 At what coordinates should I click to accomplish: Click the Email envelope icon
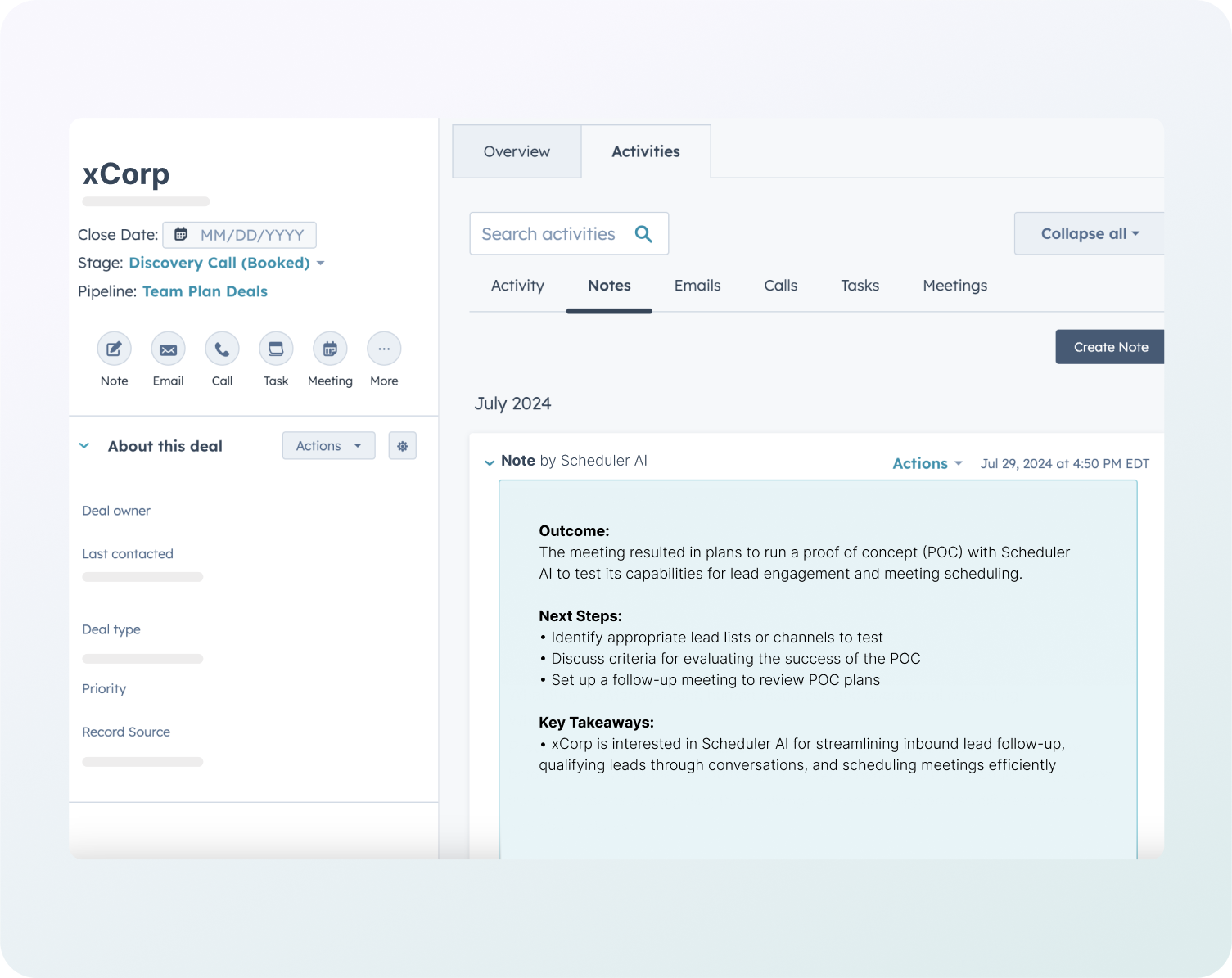169,349
